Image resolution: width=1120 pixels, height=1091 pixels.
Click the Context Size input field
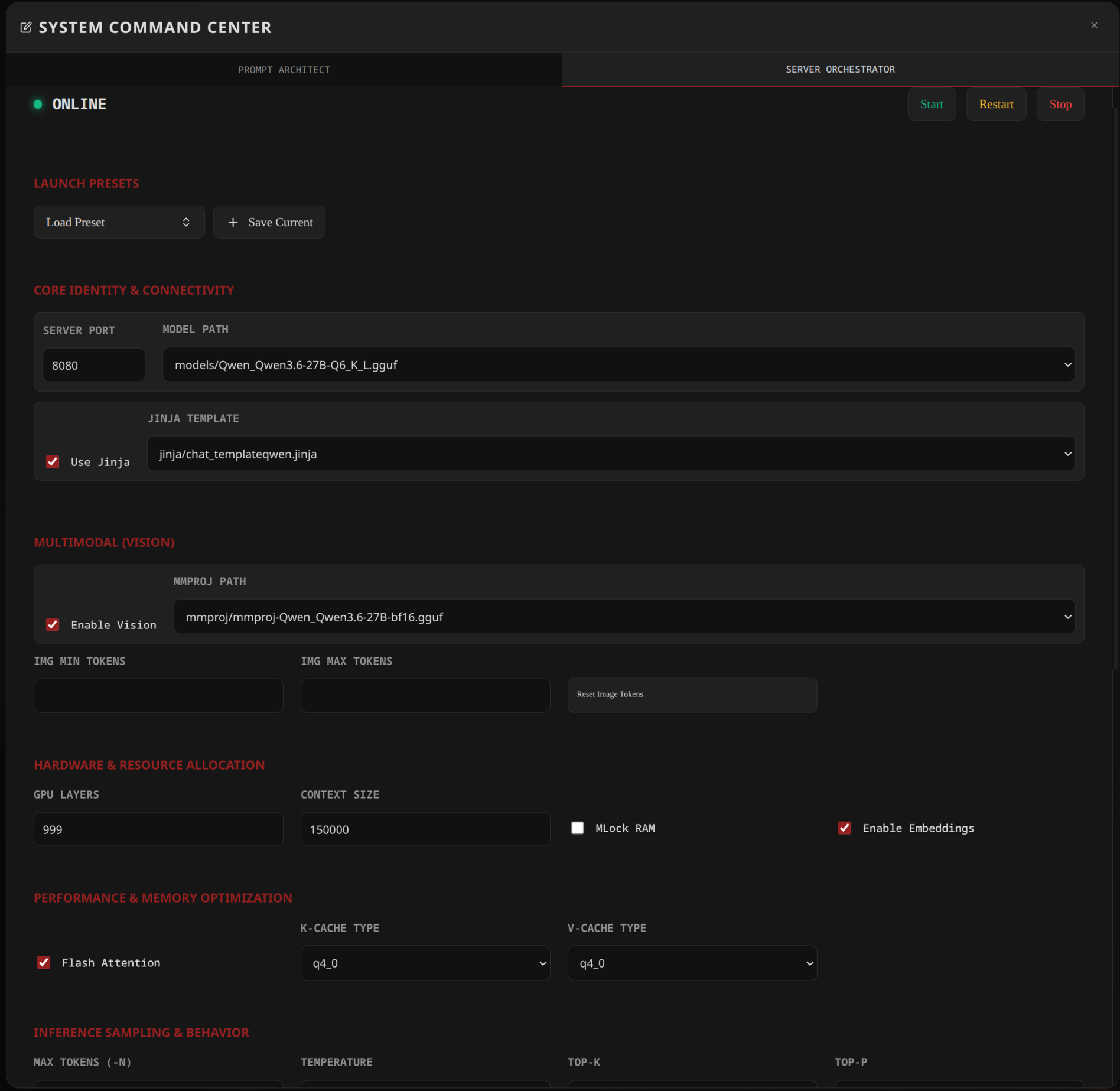point(425,829)
